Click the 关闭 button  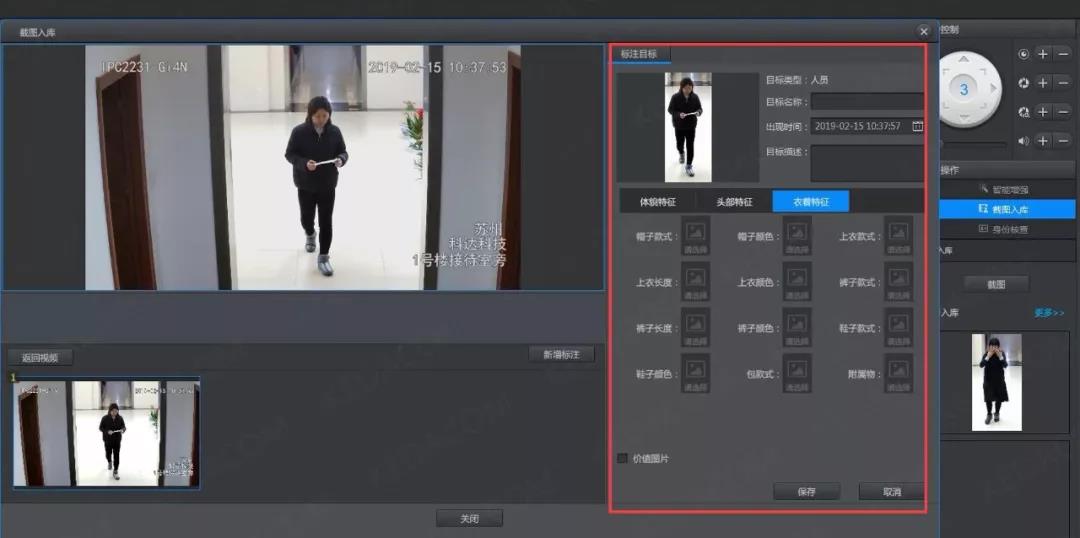(x=470, y=519)
